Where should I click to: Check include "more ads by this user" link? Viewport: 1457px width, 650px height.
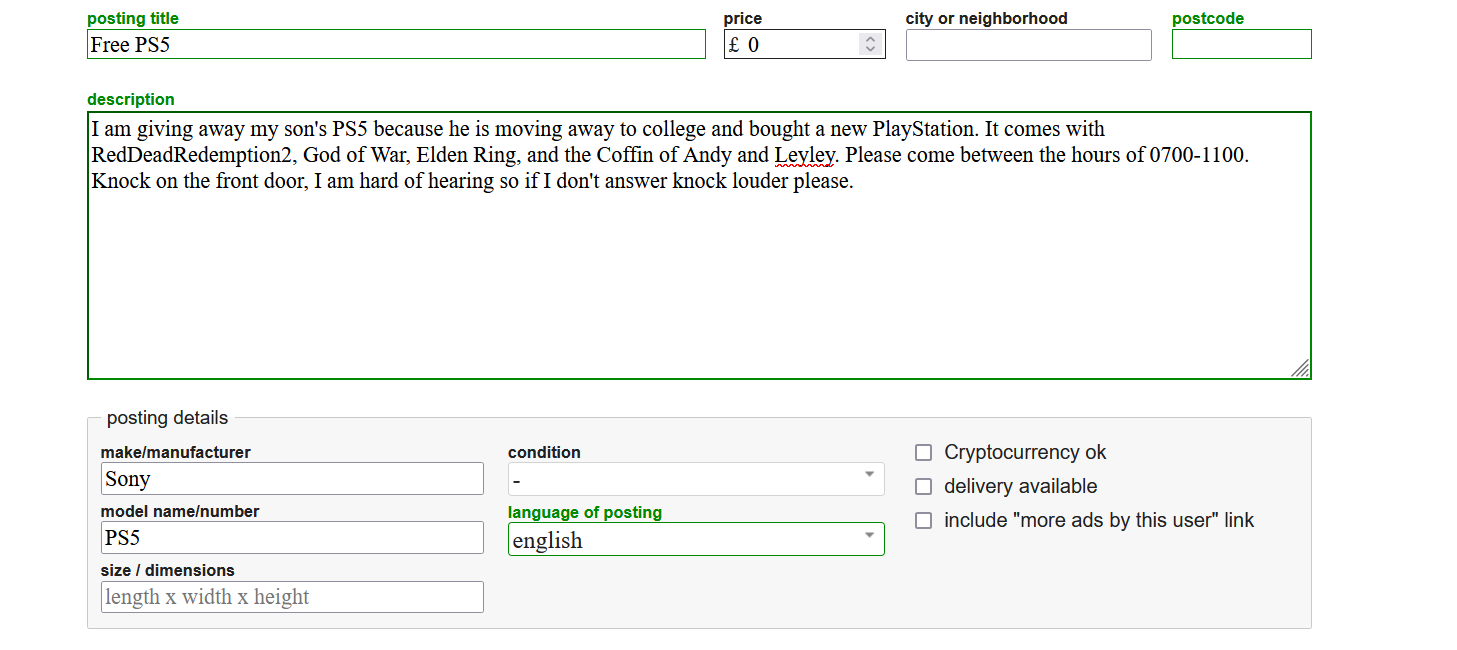[924, 521]
